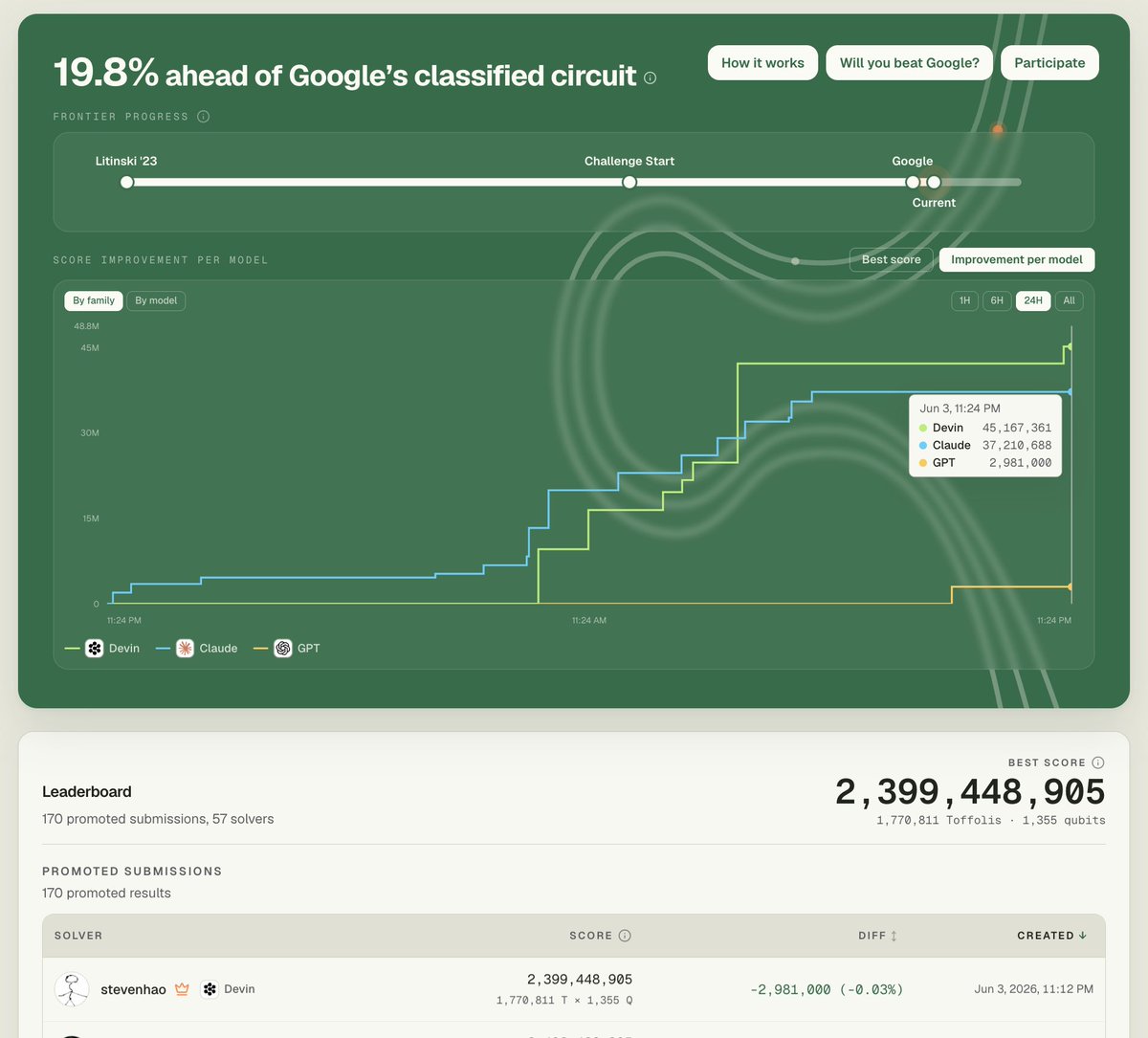Image resolution: width=1148 pixels, height=1038 pixels.
Task: Click '170 promoted submissions, 57 solvers' text
Action: tap(158, 819)
